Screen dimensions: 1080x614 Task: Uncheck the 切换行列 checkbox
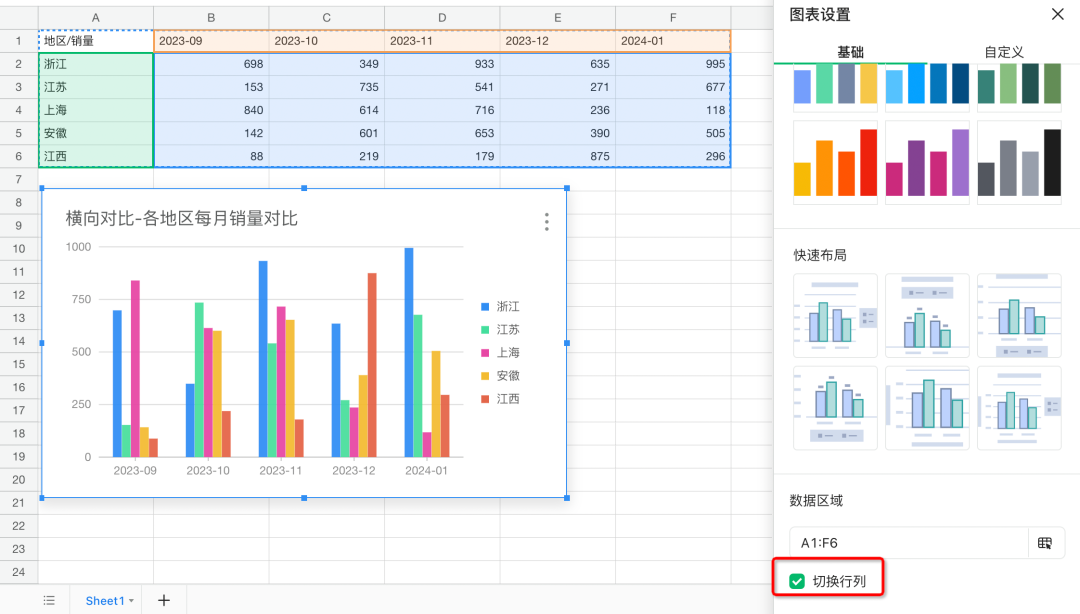click(x=797, y=581)
